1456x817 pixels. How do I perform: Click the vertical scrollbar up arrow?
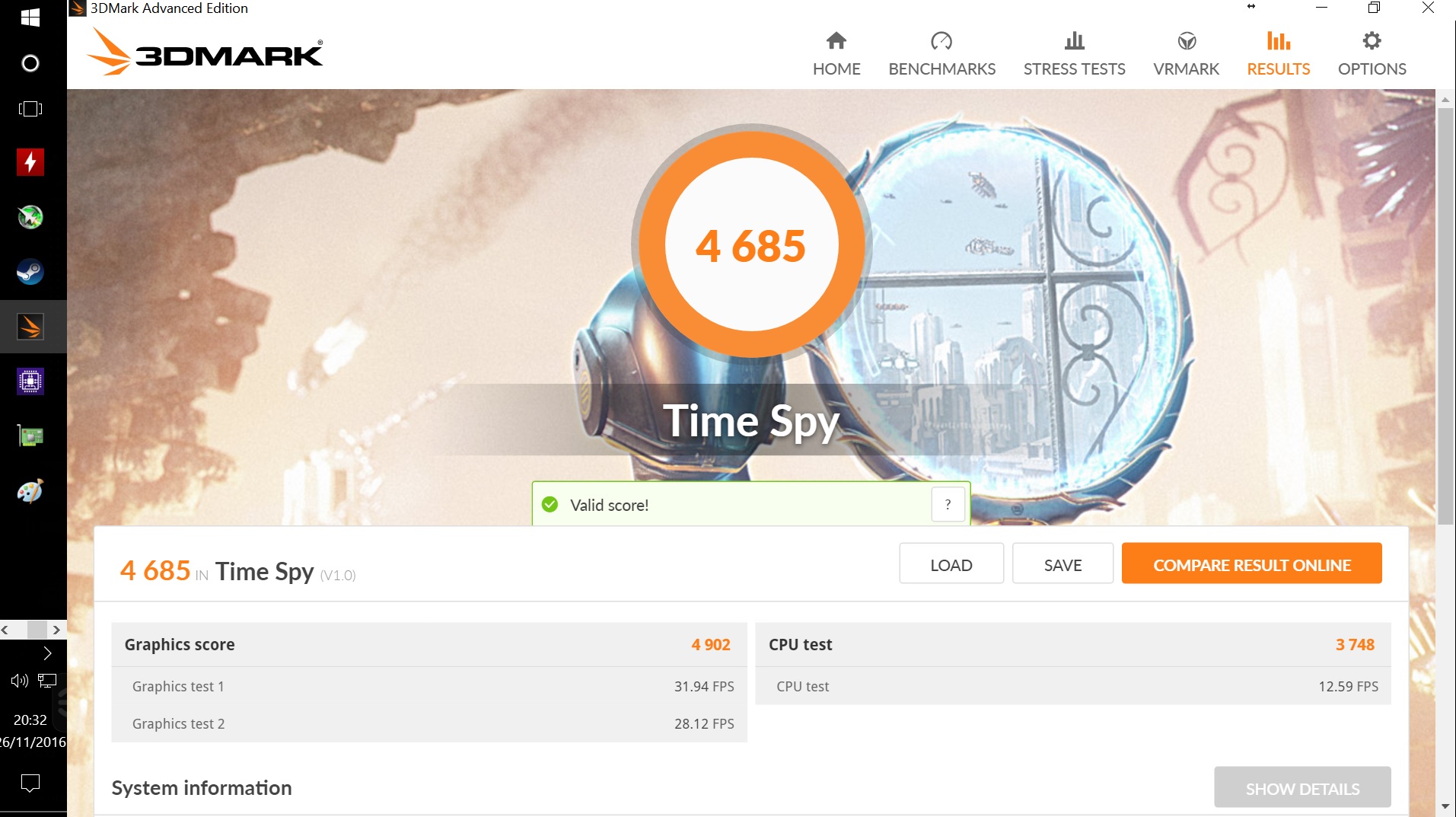coord(1445,100)
